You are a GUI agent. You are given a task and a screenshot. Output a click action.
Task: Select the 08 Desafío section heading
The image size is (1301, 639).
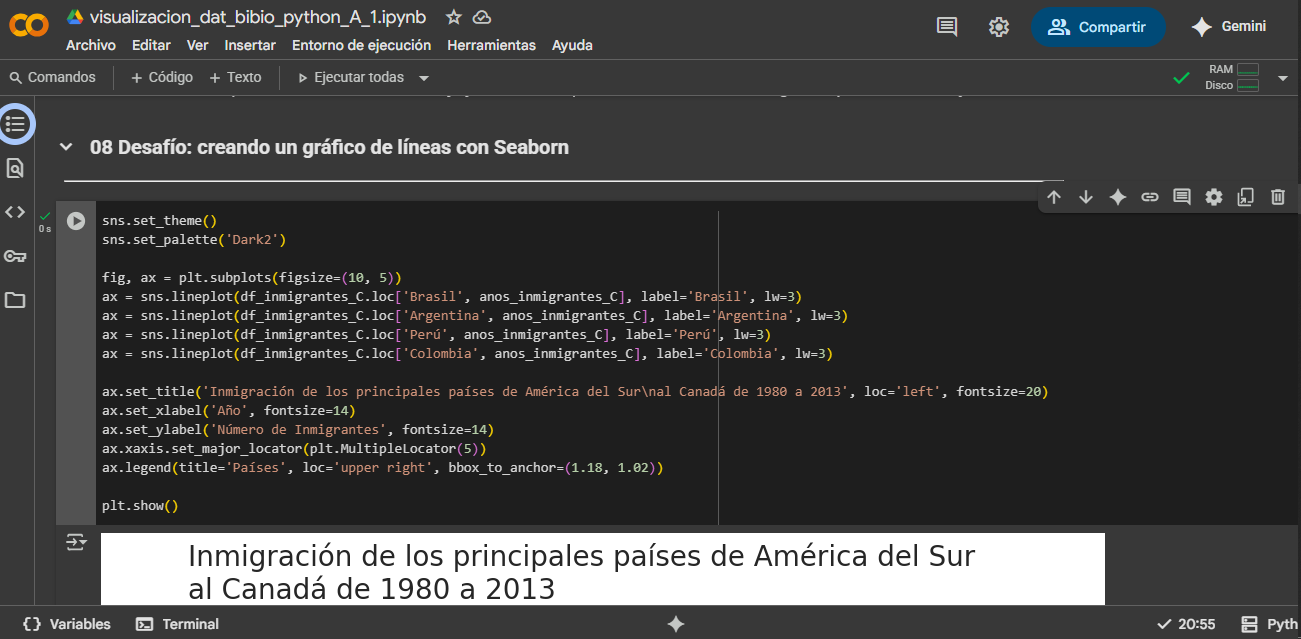coord(329,147)
